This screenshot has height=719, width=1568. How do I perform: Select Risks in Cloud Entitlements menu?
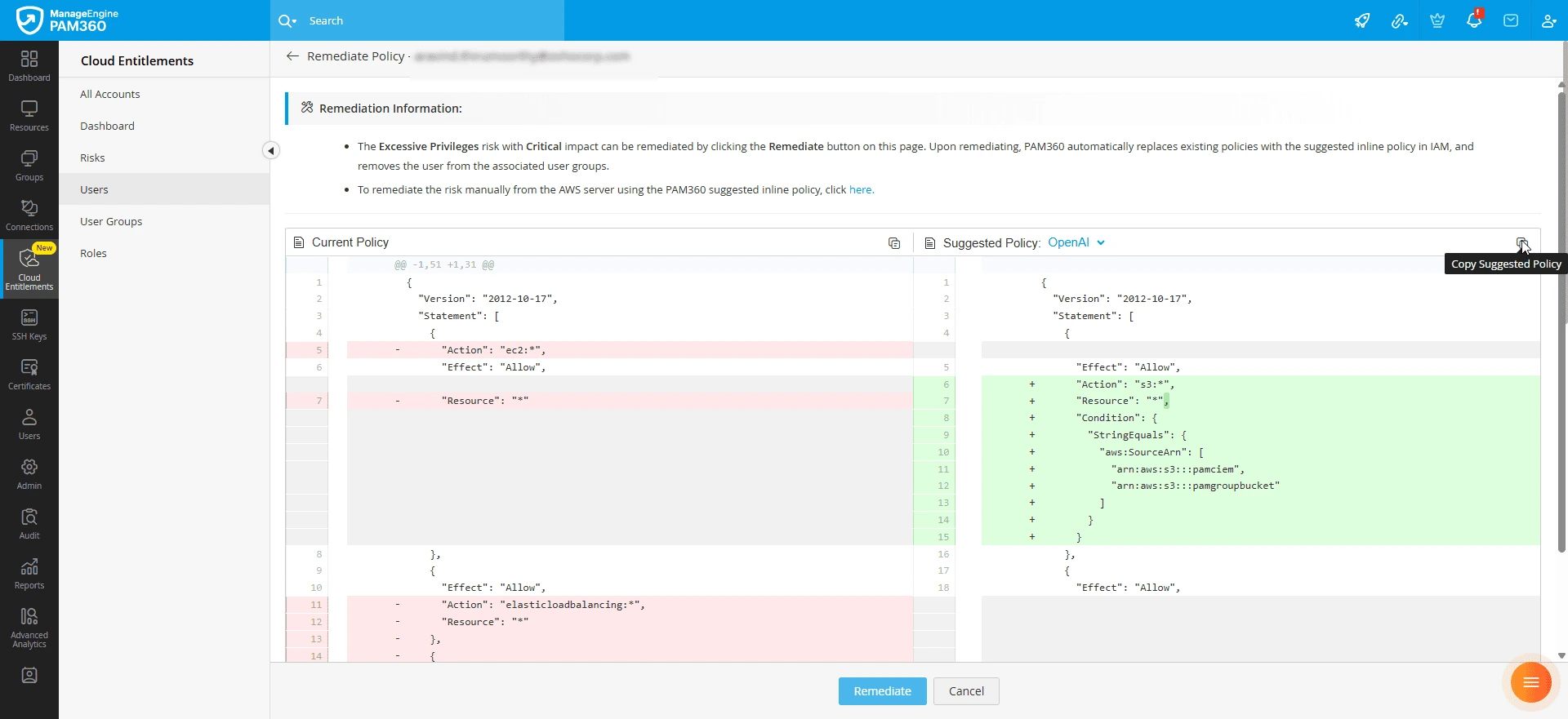92,158
